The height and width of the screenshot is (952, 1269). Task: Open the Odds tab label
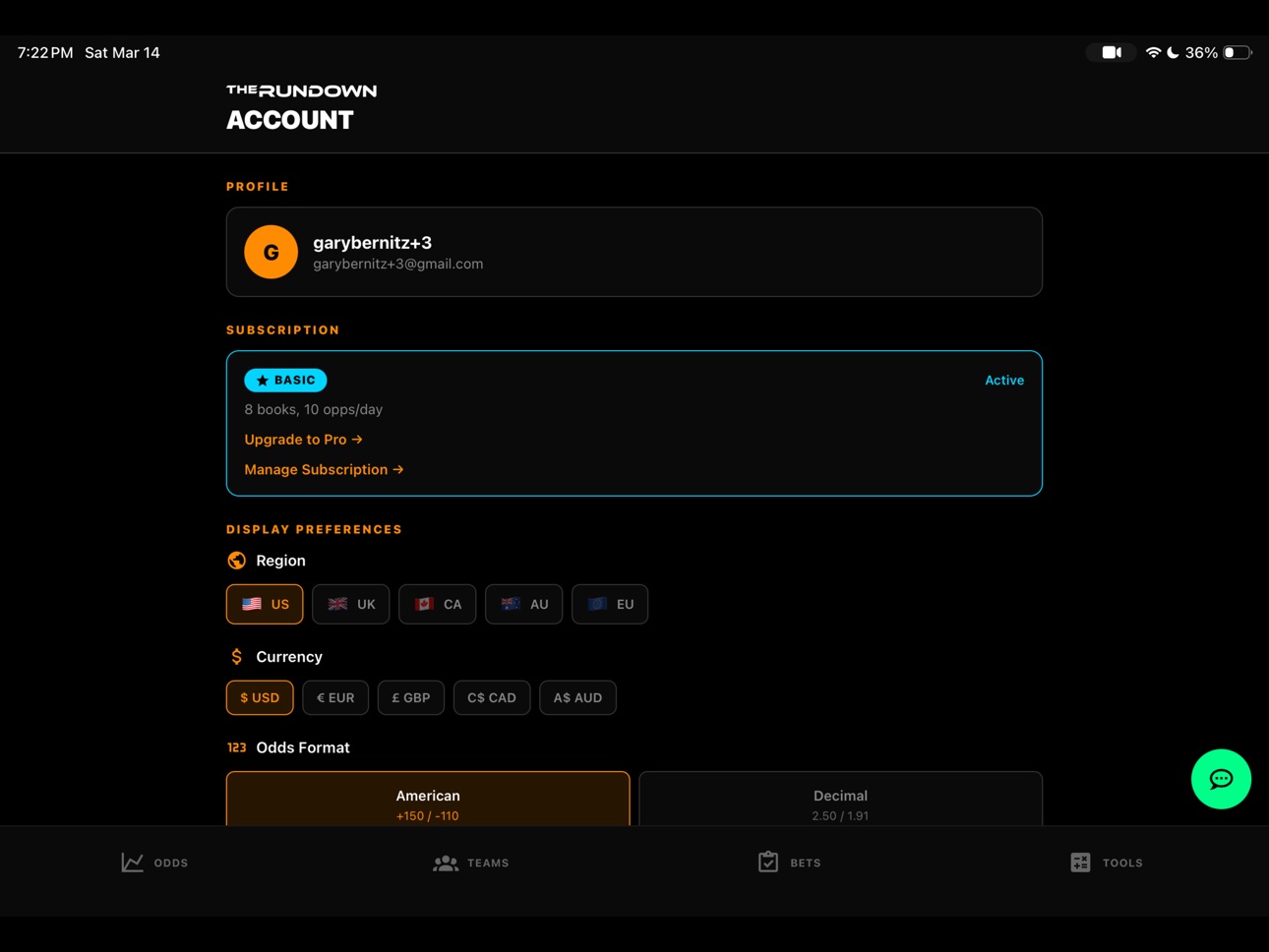tap(171, 863)
